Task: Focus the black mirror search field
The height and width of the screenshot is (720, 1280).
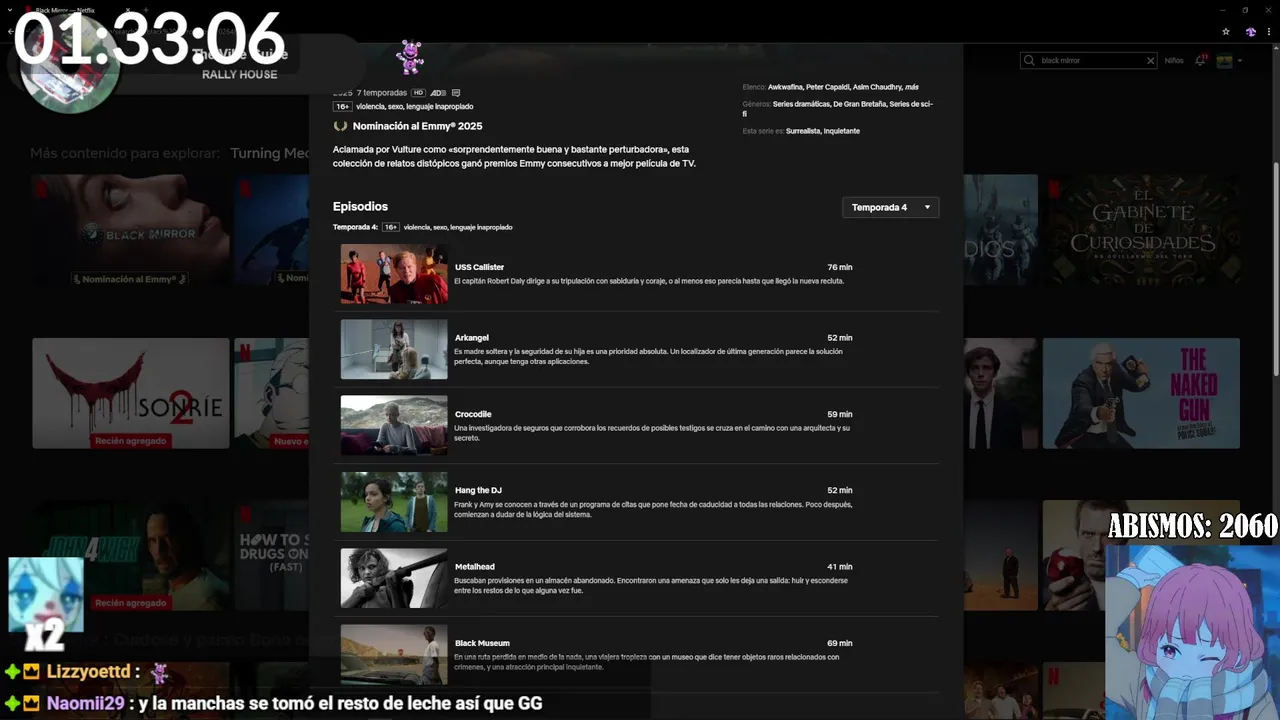Action: point(1090,61)
